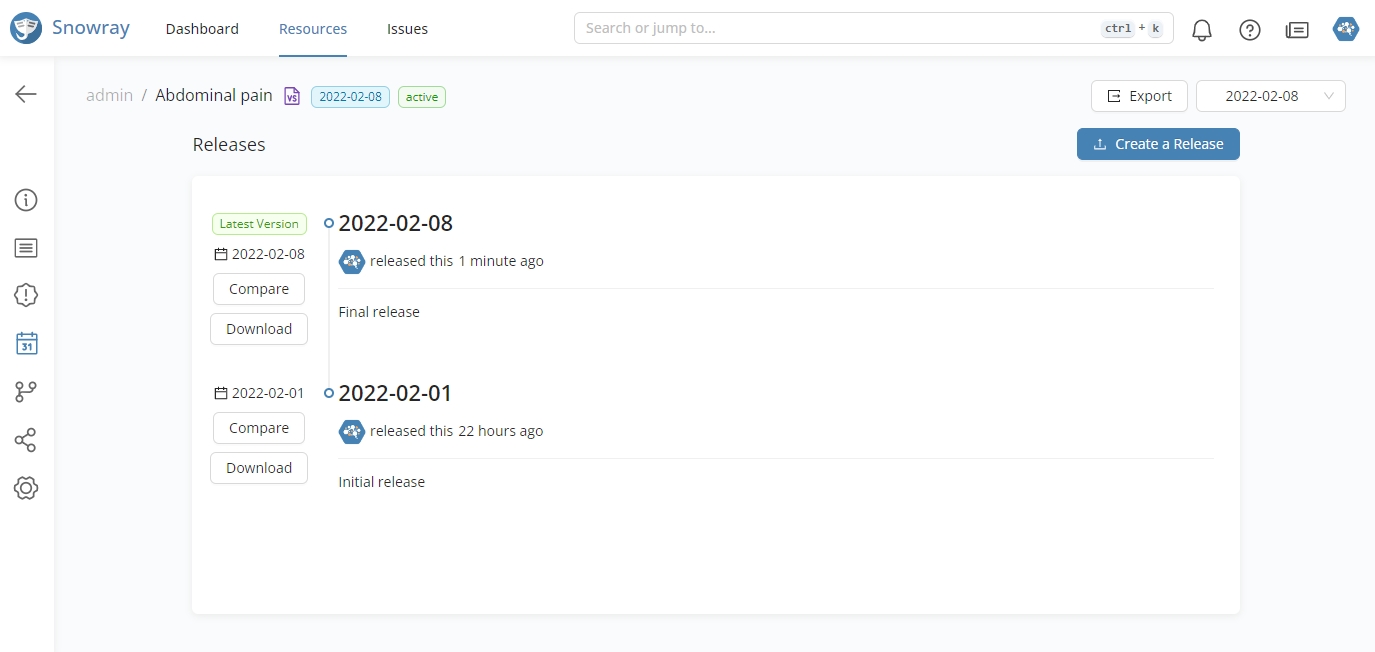The width and height of the screenshot is (1375, 652).
Task: Download the 2022-02-01 release
Action: click(259, 468)
